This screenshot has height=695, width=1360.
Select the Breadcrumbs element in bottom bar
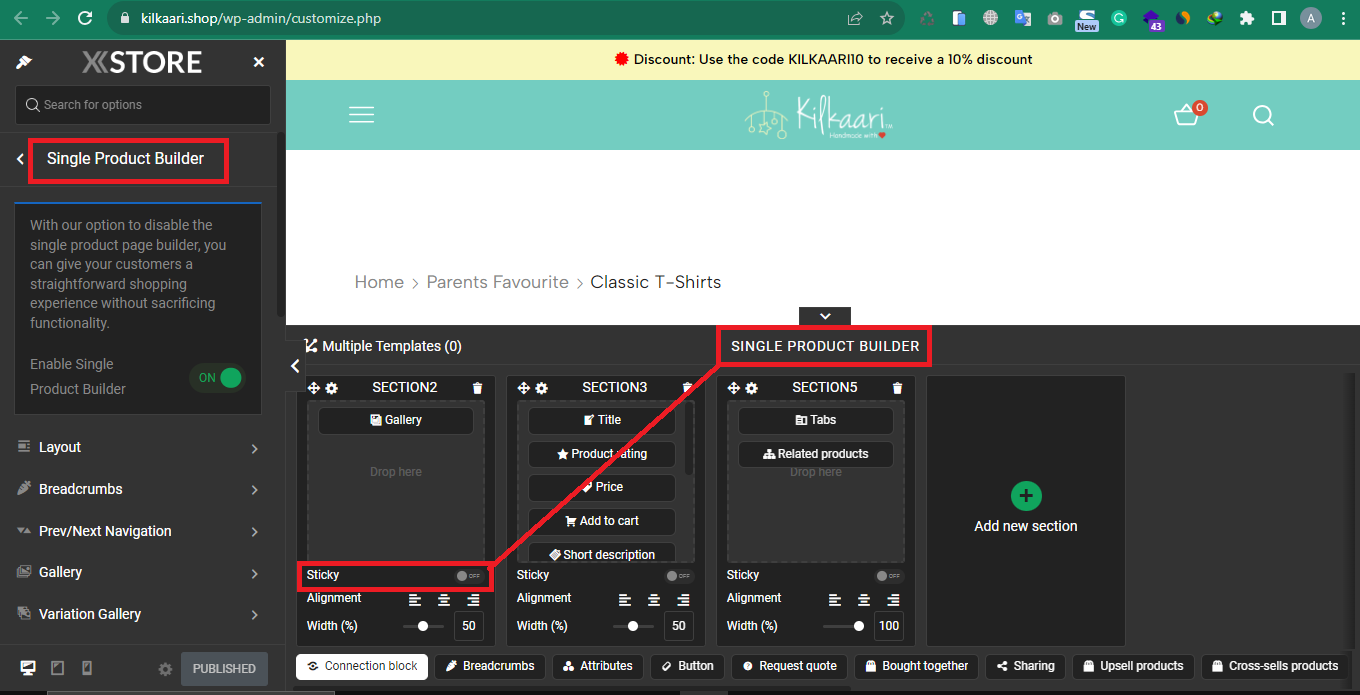[x=490, y=666]
